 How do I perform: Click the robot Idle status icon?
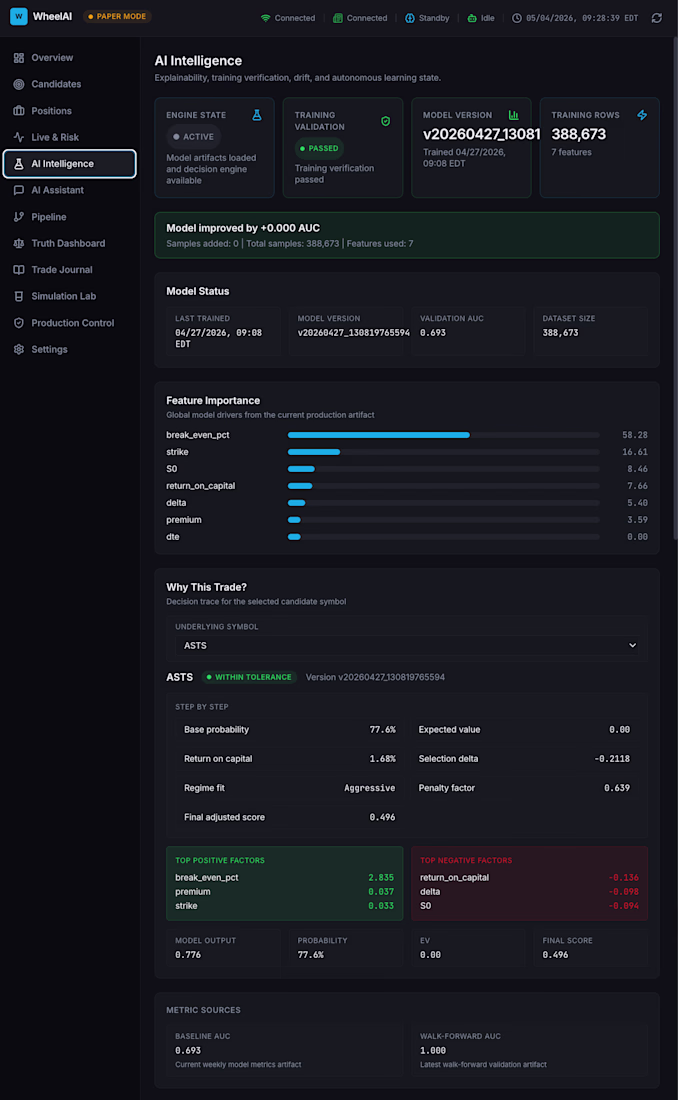472,18
